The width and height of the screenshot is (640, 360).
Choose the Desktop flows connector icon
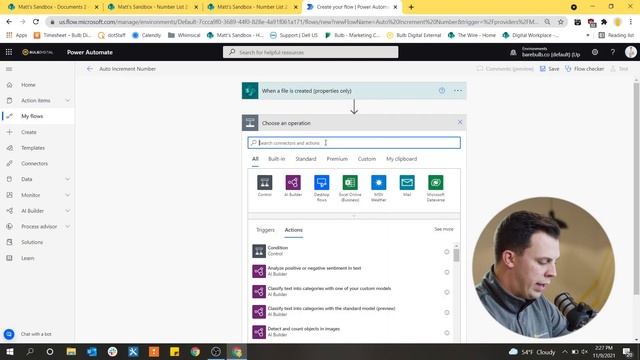pyautogui.click(x=322, y=182)
